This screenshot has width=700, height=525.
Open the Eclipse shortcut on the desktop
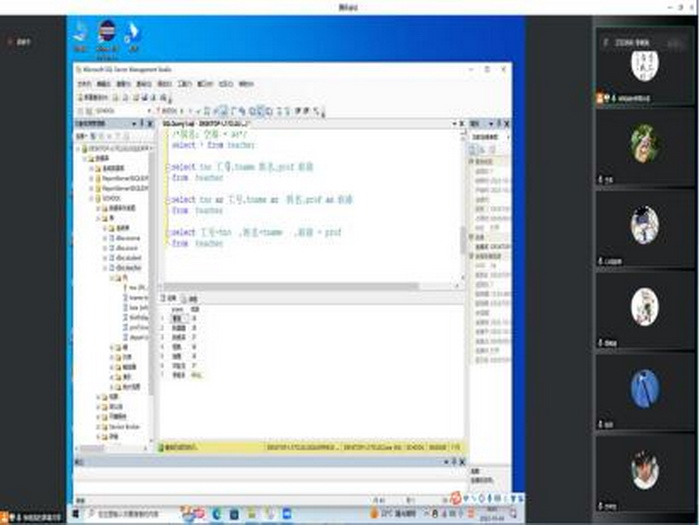coord(106,33)
